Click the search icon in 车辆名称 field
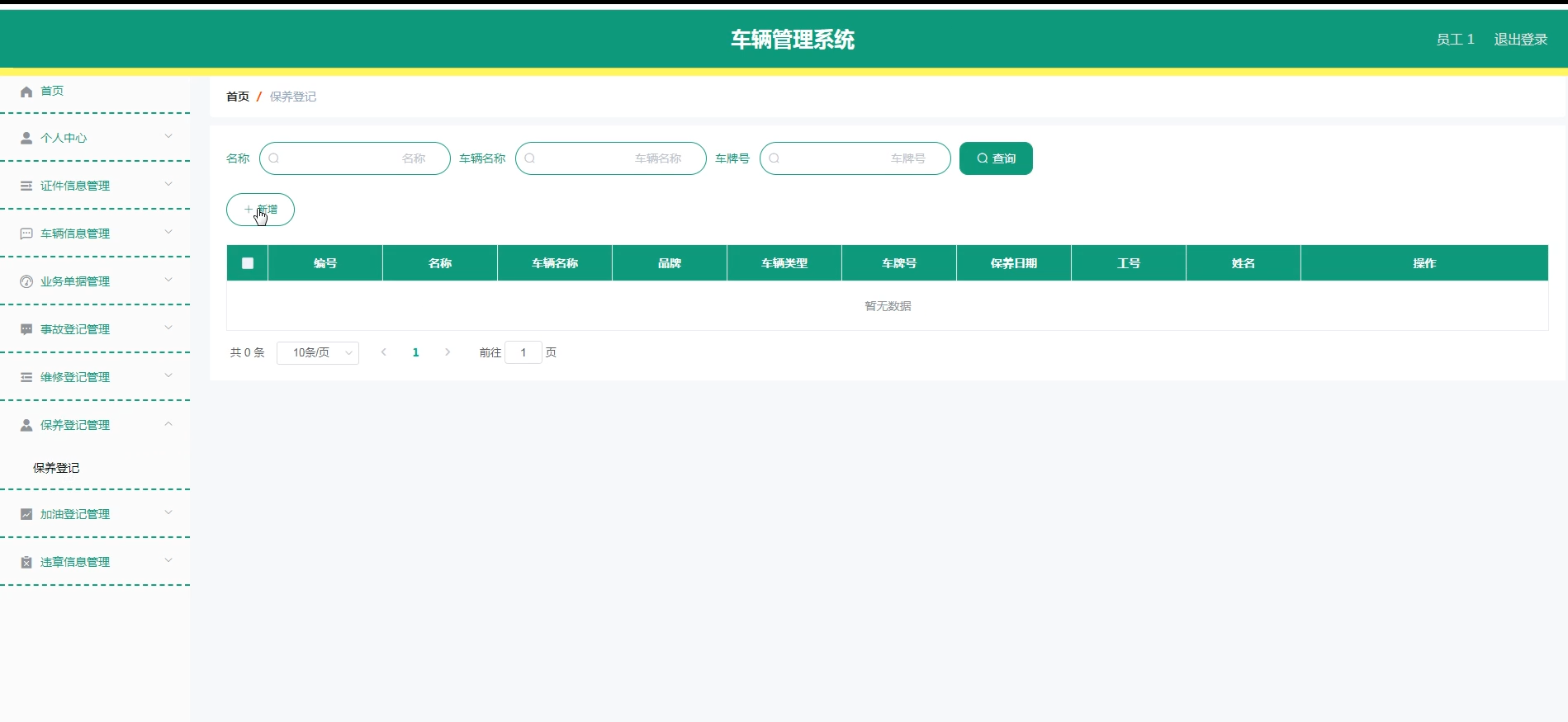Viewport: 1568px width, 722px height. pos(530,158)
